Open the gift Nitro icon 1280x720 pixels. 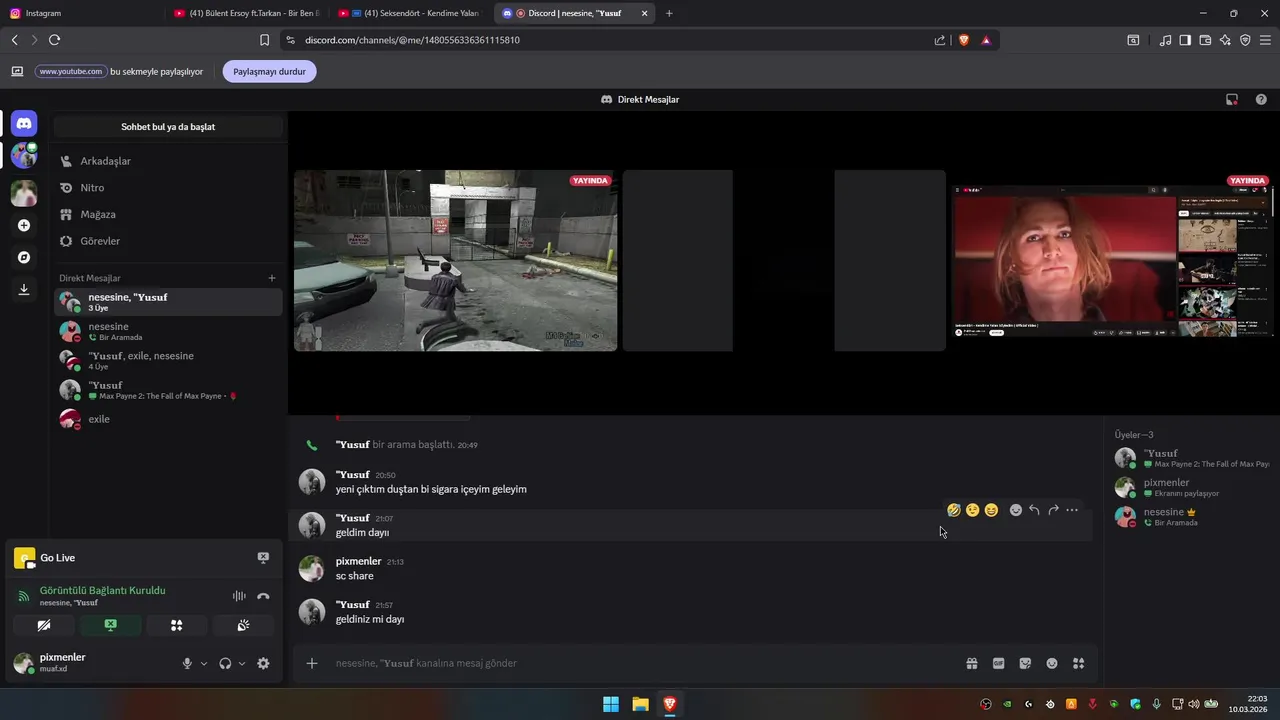click(971, 663)
